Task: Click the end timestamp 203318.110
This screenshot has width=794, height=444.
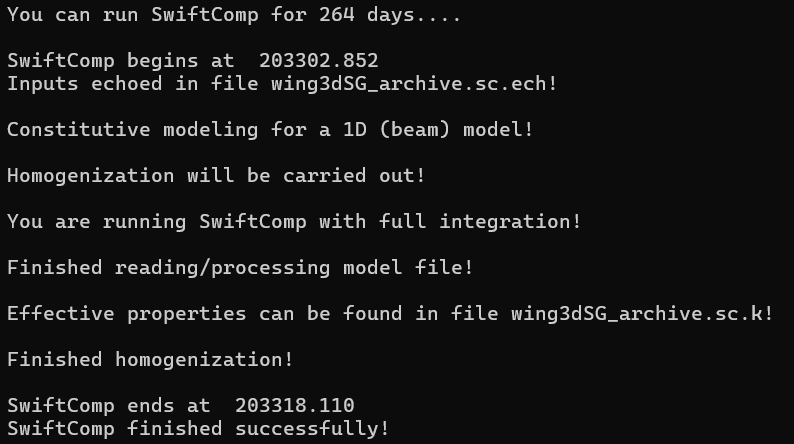Action: (x=295, y=406)
